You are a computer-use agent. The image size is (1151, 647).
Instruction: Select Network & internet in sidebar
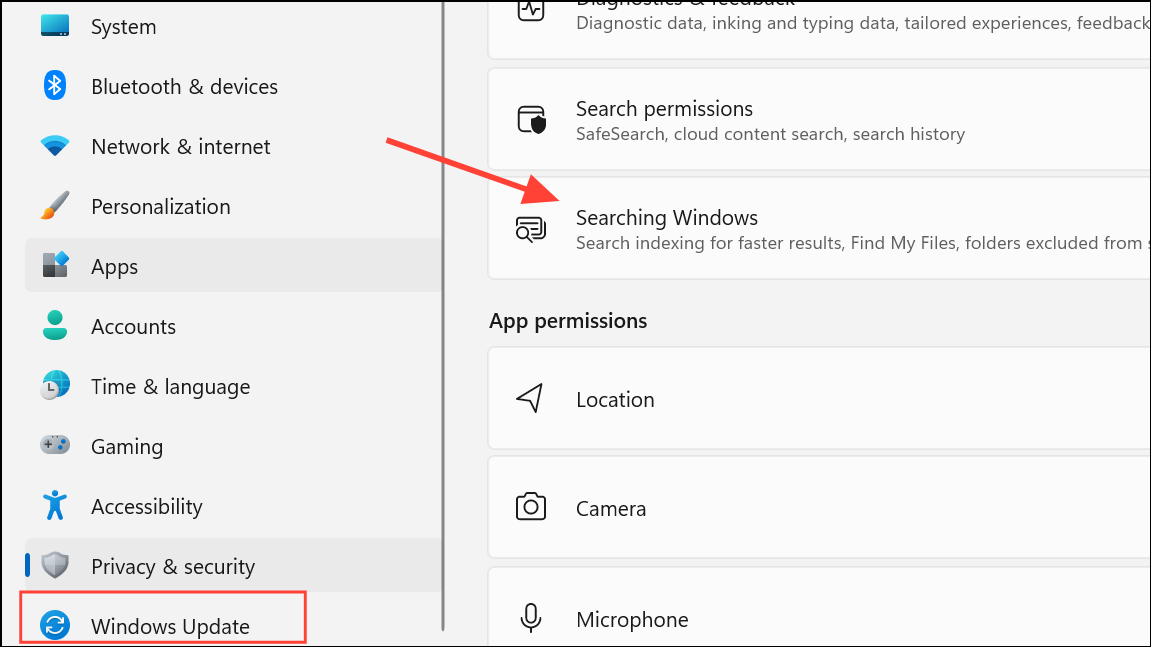pos(233,147)
